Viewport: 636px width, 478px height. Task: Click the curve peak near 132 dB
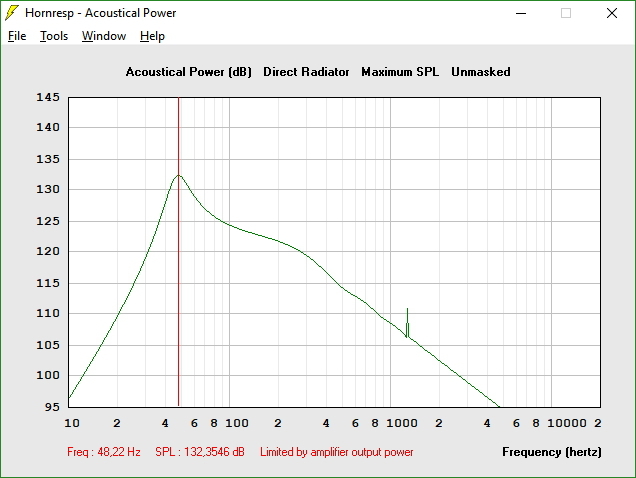pos(178,175)
